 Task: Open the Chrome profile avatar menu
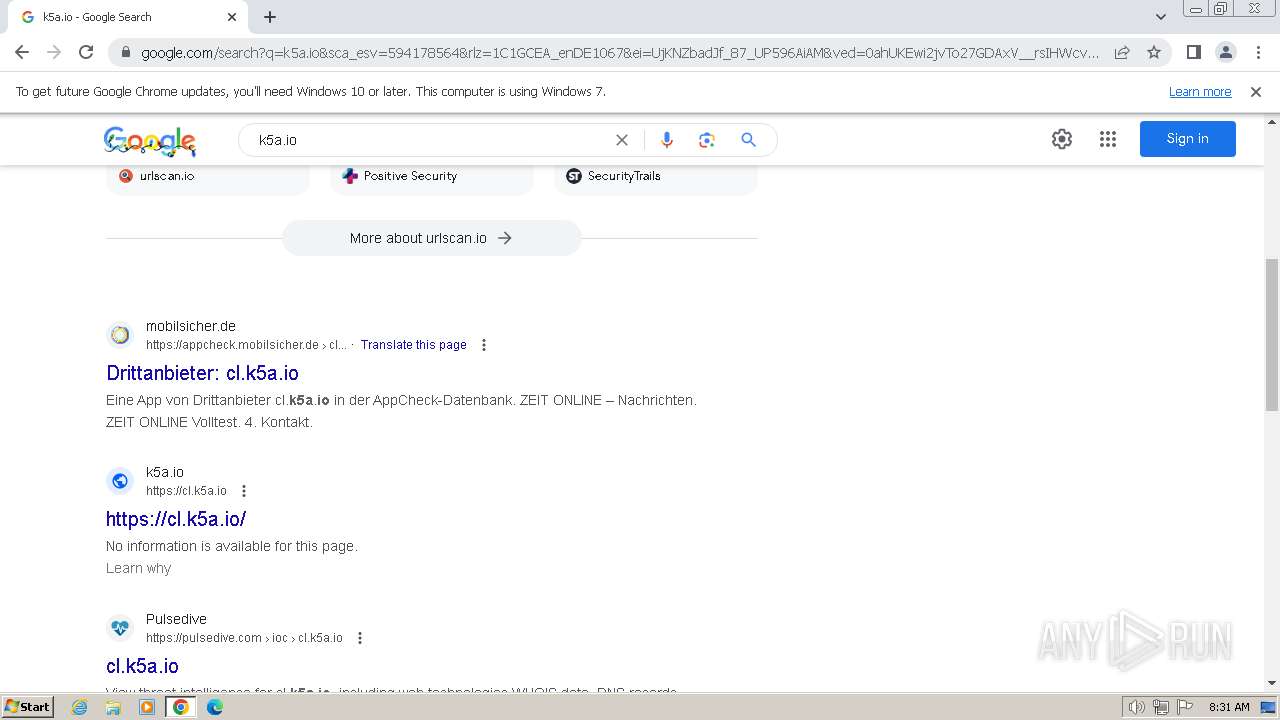(x=1225, y=52)
